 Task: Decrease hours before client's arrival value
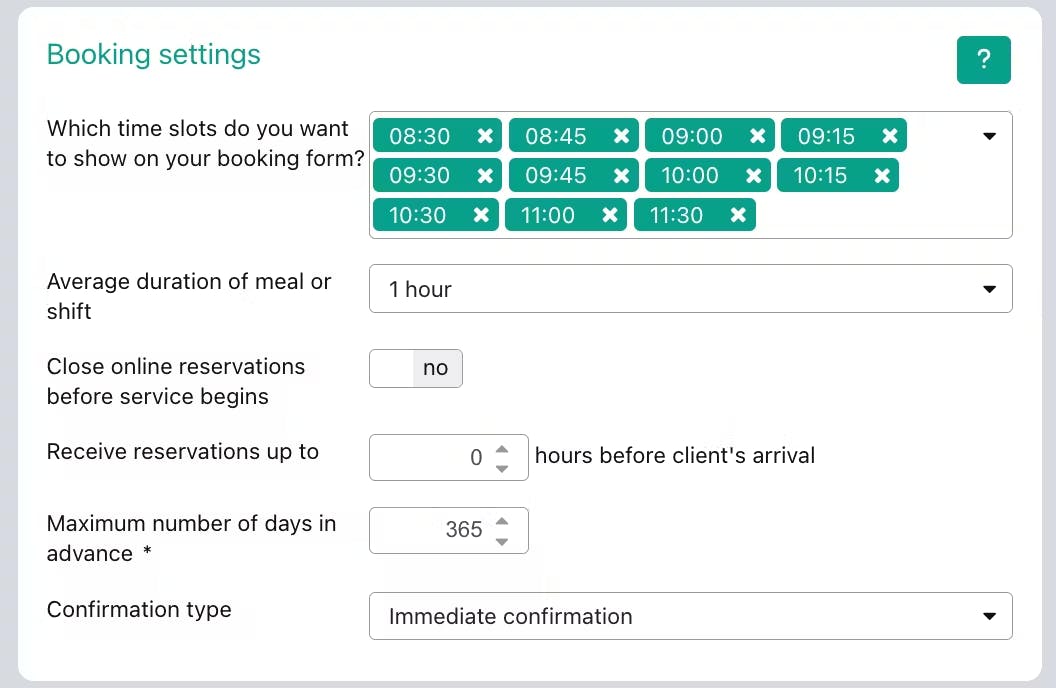tap(502, 467)
